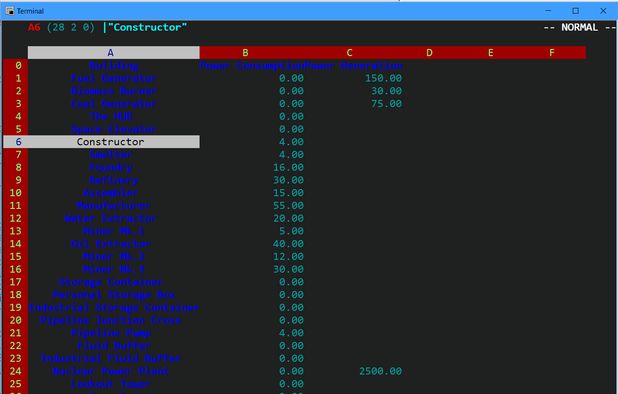Image resolution: width=618 pixels, height=394 pixels.
Task: Select the Personal Storage Box cell
Action: tap(114, 295)
